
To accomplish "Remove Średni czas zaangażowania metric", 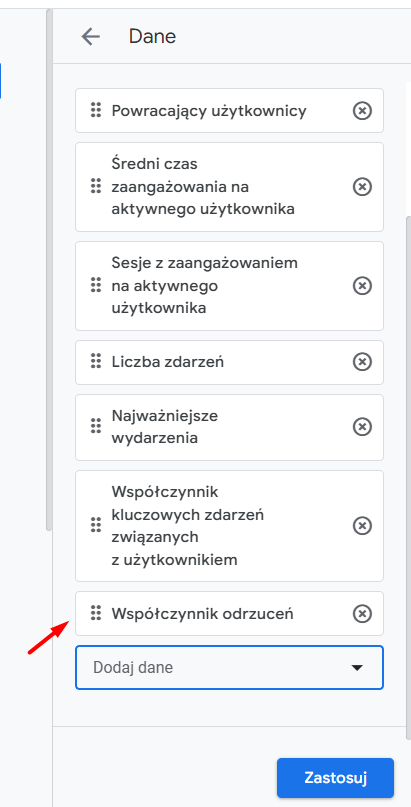I will click(x=362, y=187).
